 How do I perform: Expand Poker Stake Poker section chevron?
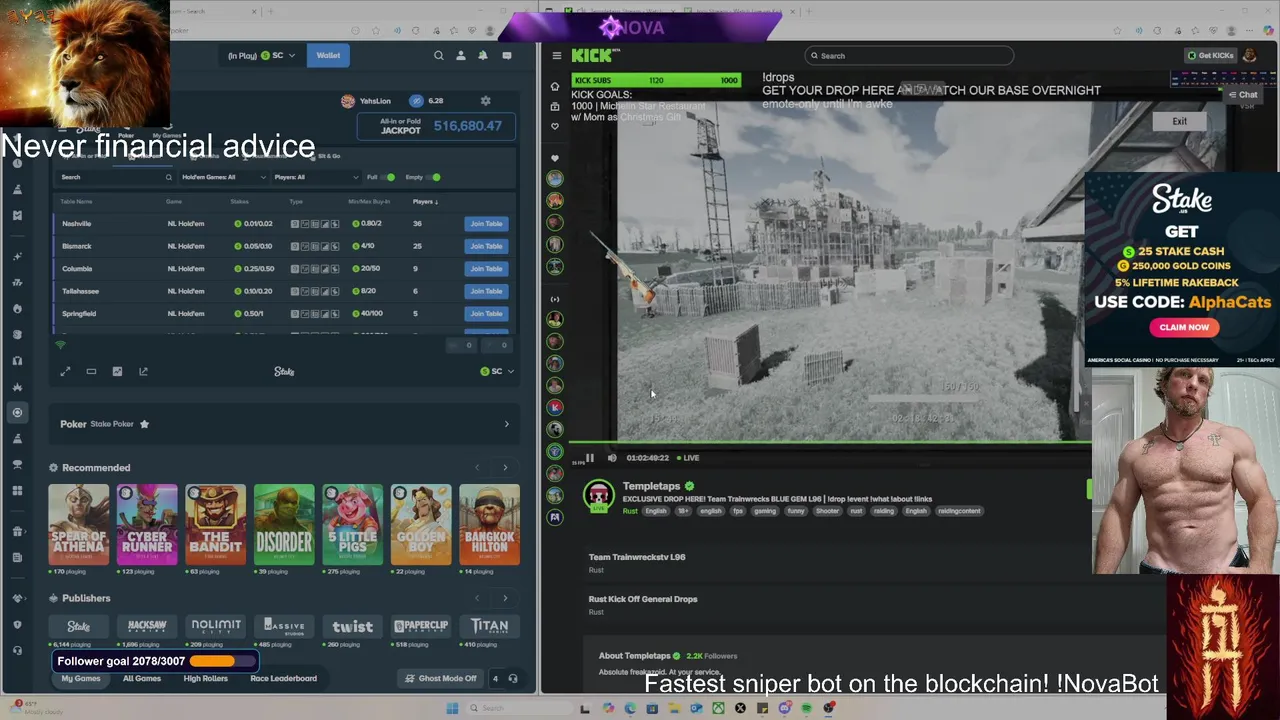pos(506,424)
